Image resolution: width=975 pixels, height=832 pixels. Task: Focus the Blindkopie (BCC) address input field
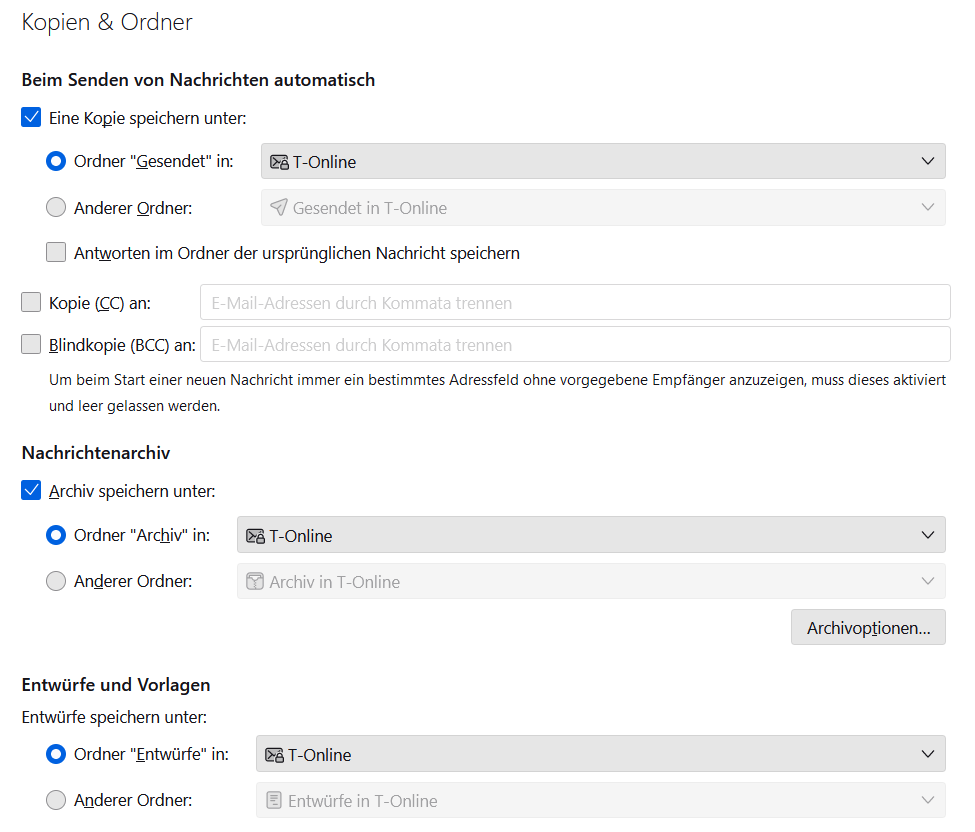click(575, 345)
